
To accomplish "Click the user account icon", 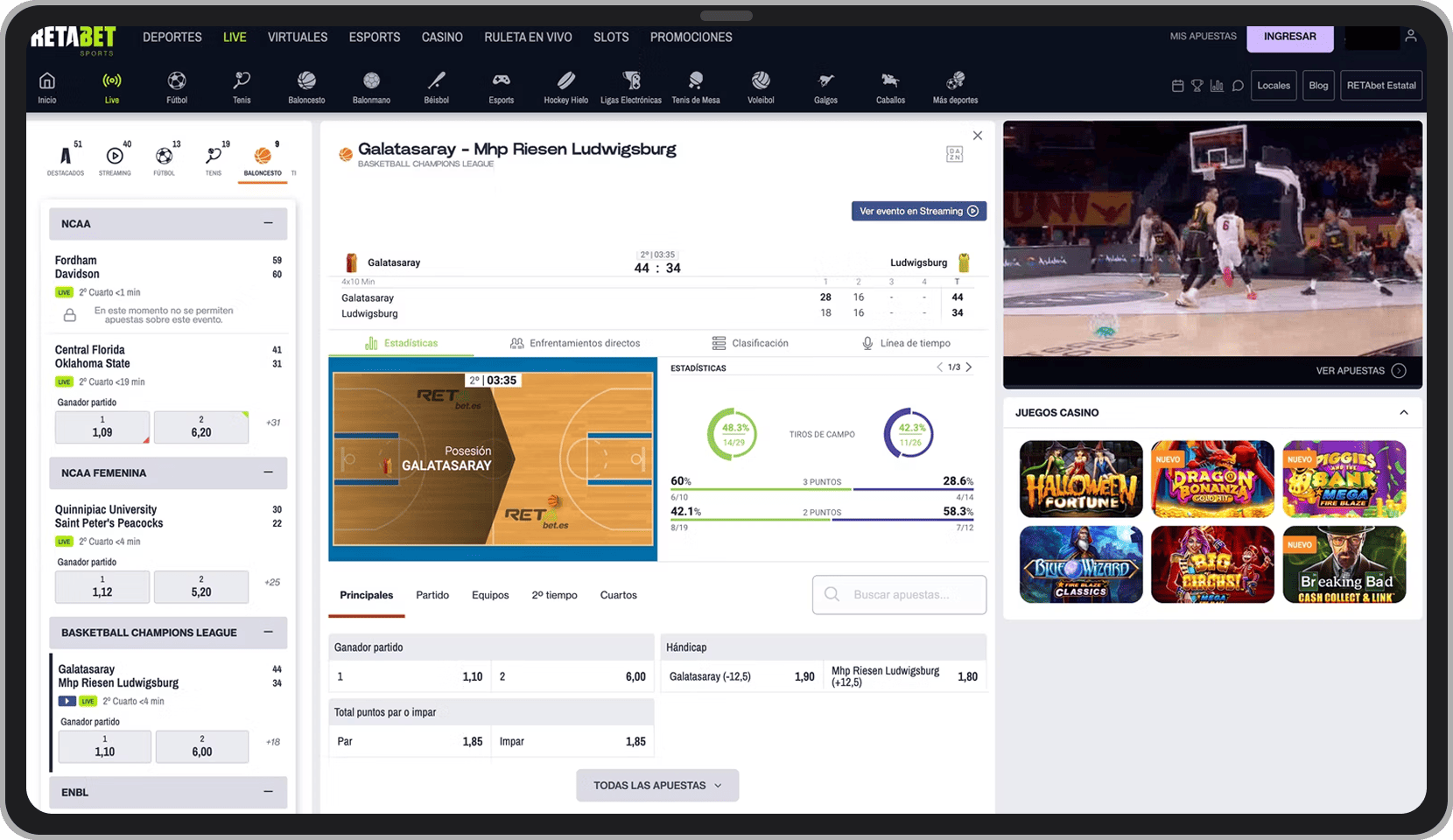I will [x=1410, y=36].
